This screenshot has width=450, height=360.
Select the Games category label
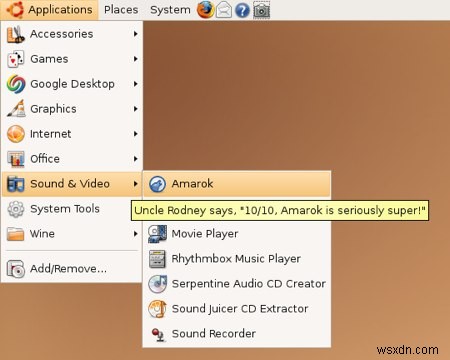pyautogui.click(x=49, y=59)
